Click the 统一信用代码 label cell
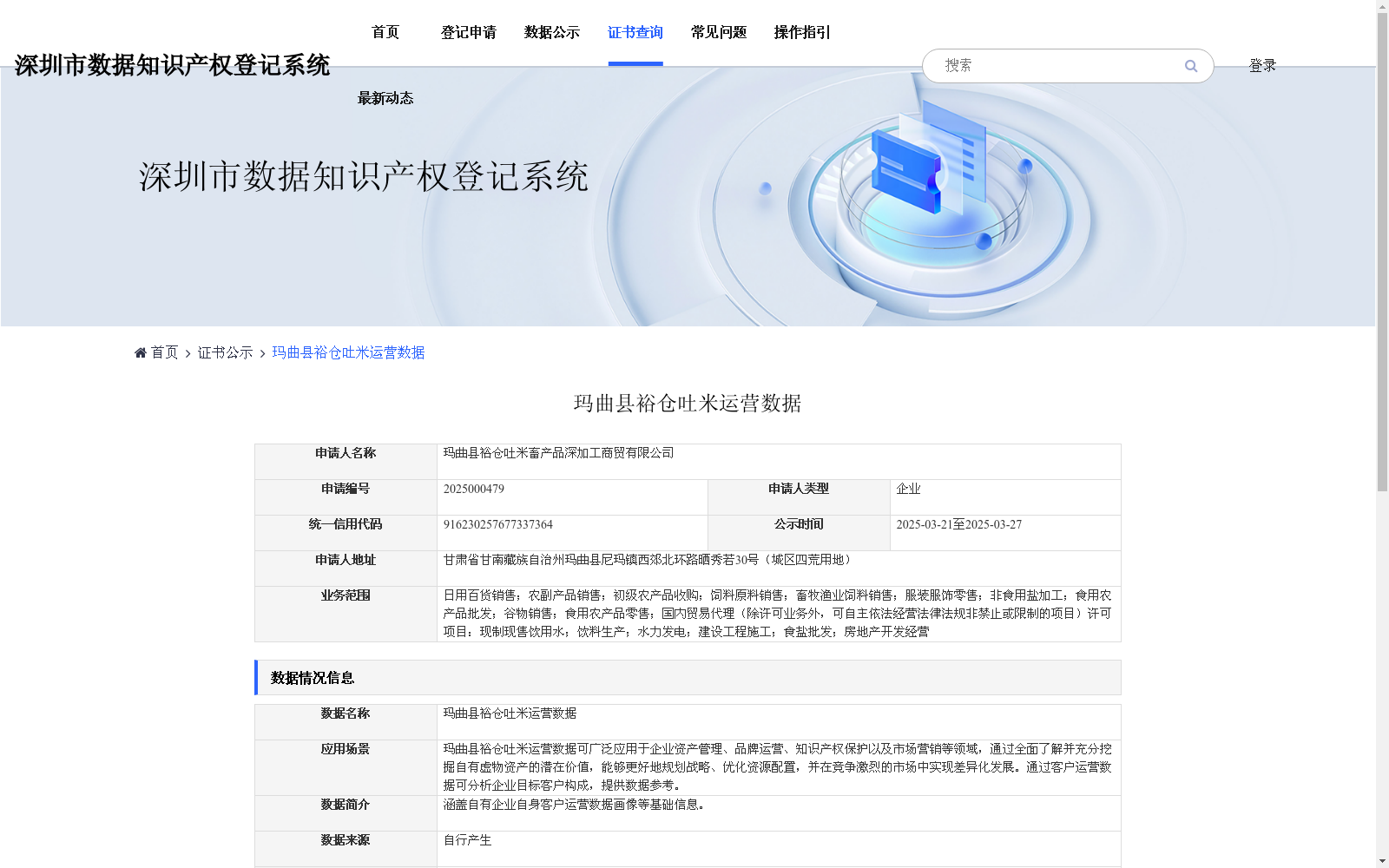The height and width of the screenshot is (868, 1389). coord(346,533)
